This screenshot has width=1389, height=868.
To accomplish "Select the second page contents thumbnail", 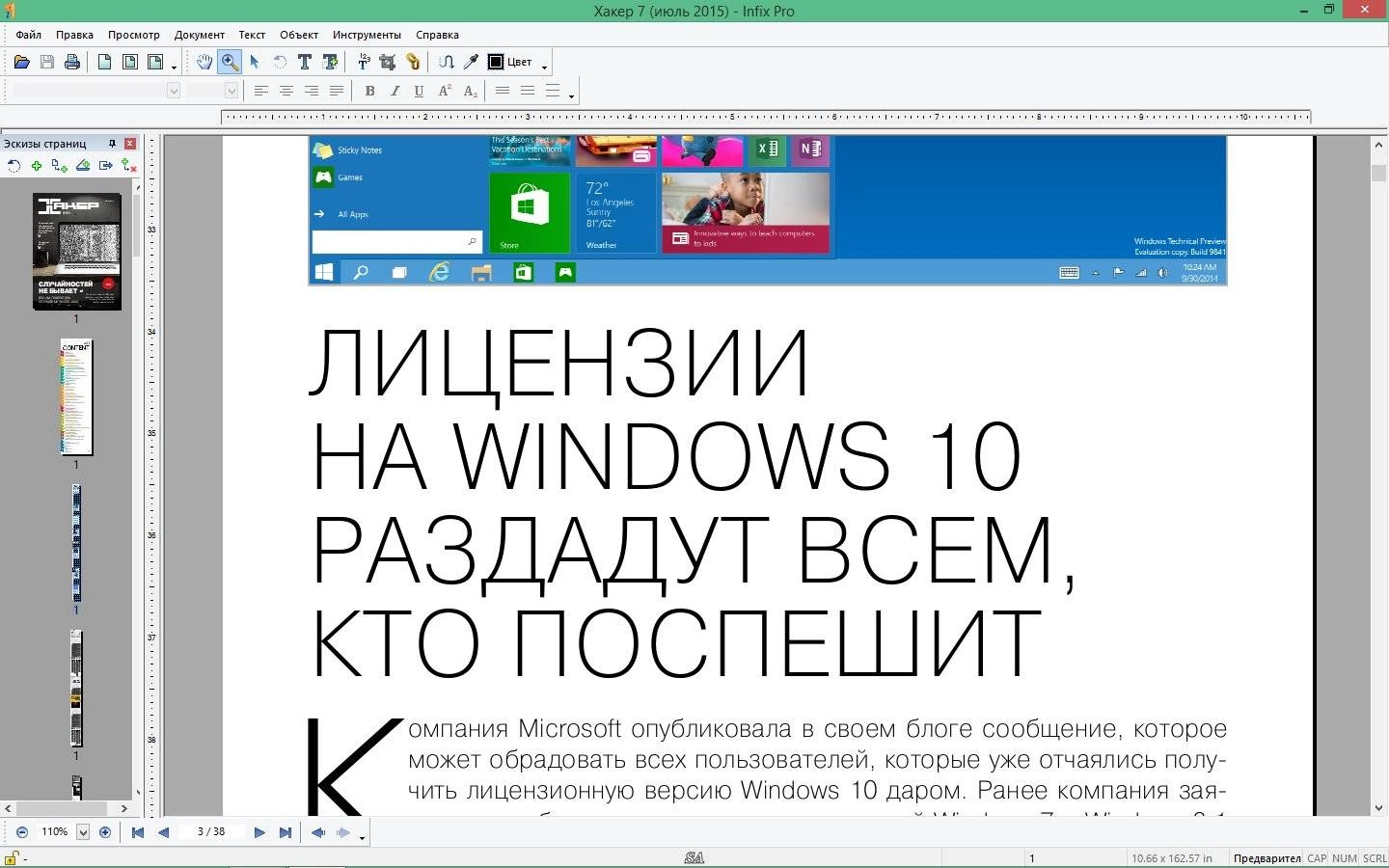I will click(x=76, y=397).
